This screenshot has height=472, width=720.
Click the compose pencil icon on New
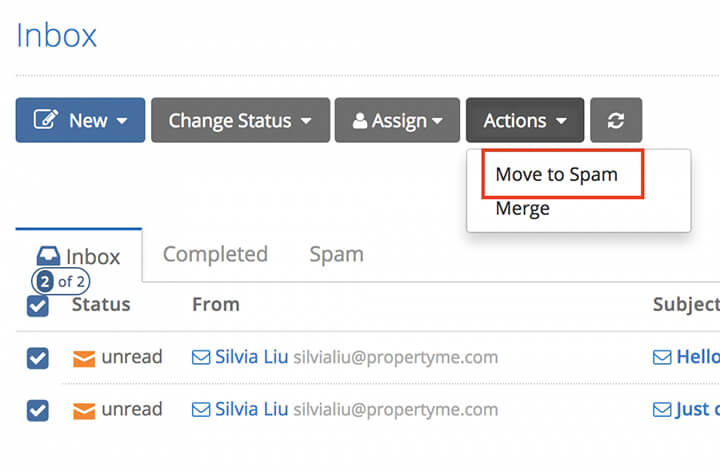[x=45, y=119]
